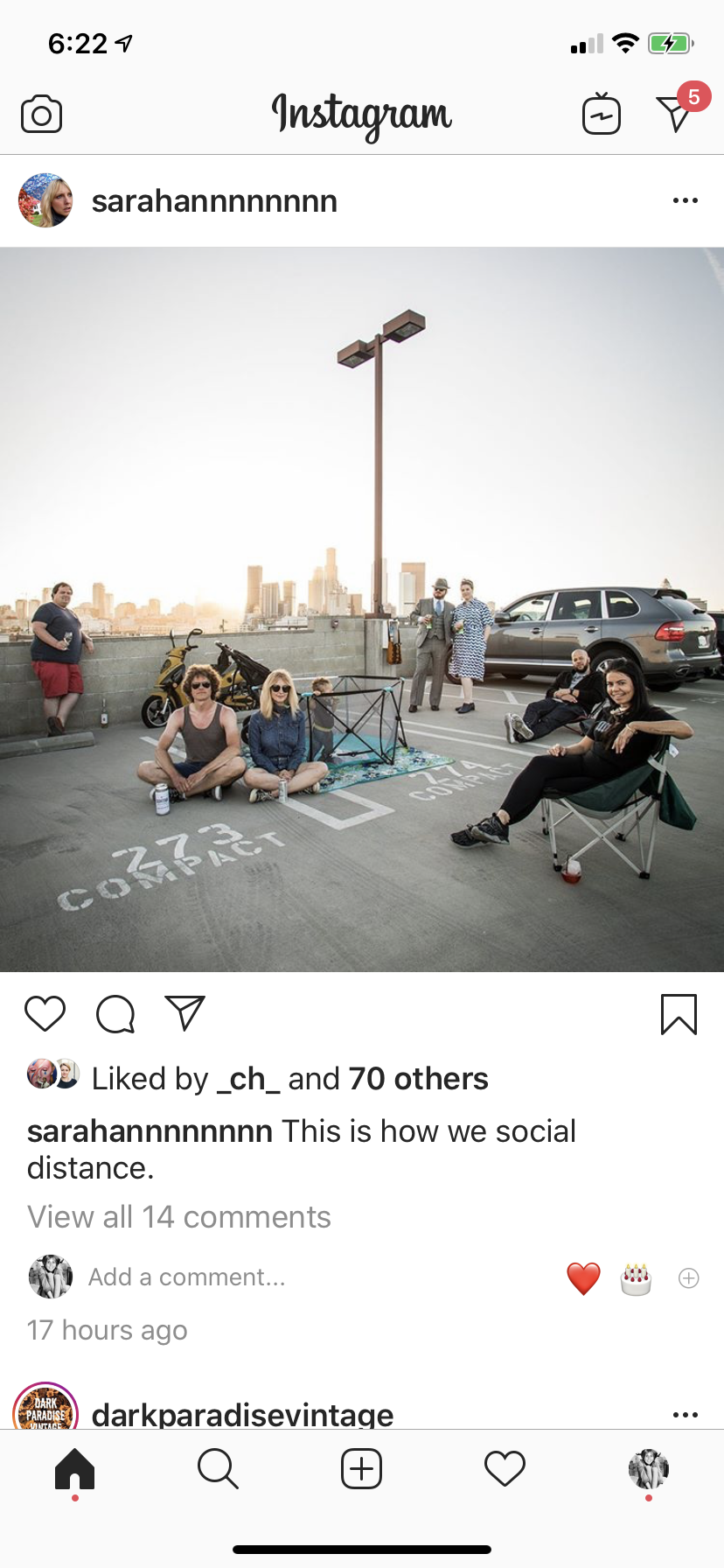Tap the comment bubble icon under photo

tap(115, 1014)
